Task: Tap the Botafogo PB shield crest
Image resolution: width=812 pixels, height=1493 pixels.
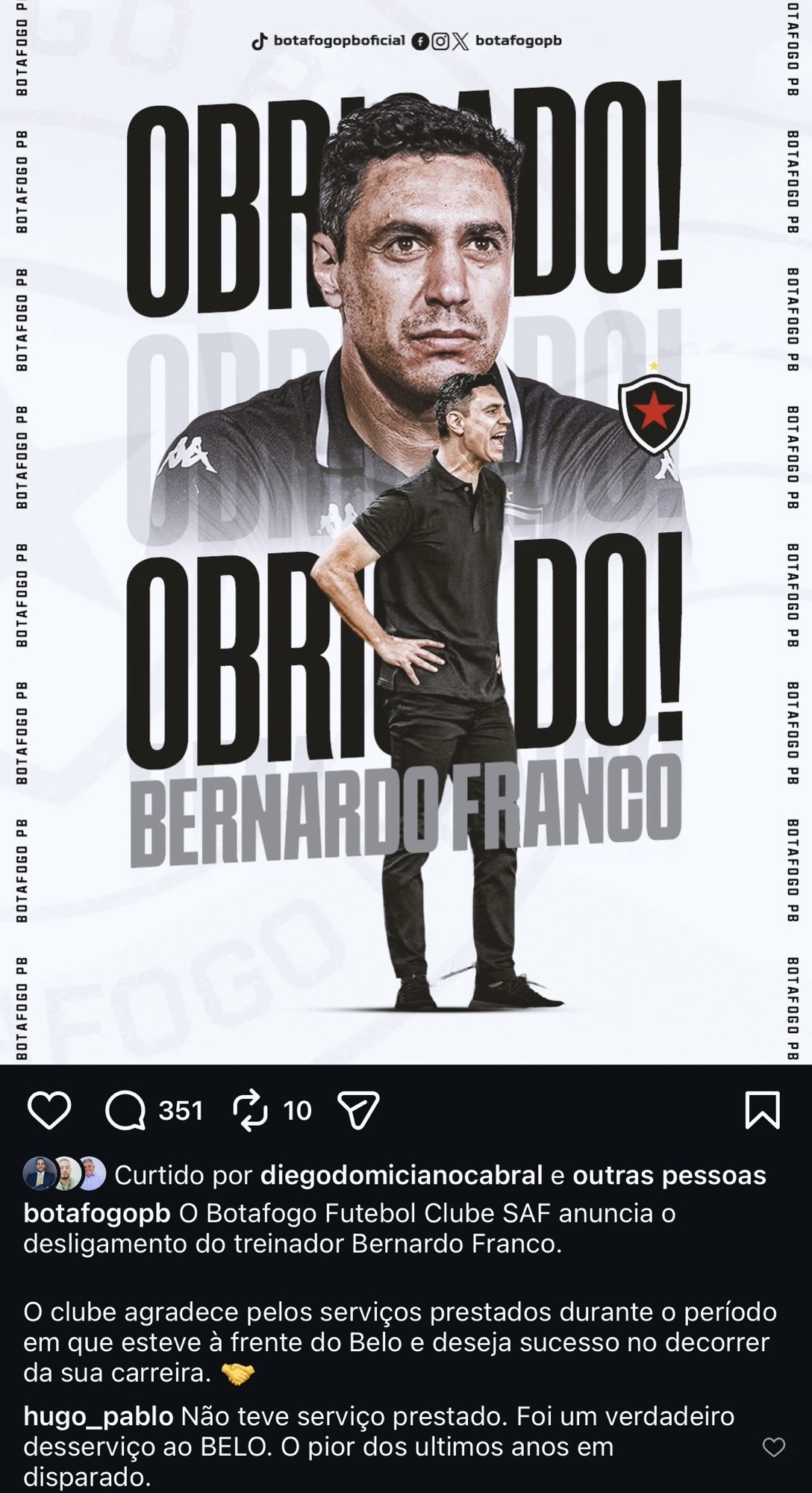Action: [x=654, y=412]
